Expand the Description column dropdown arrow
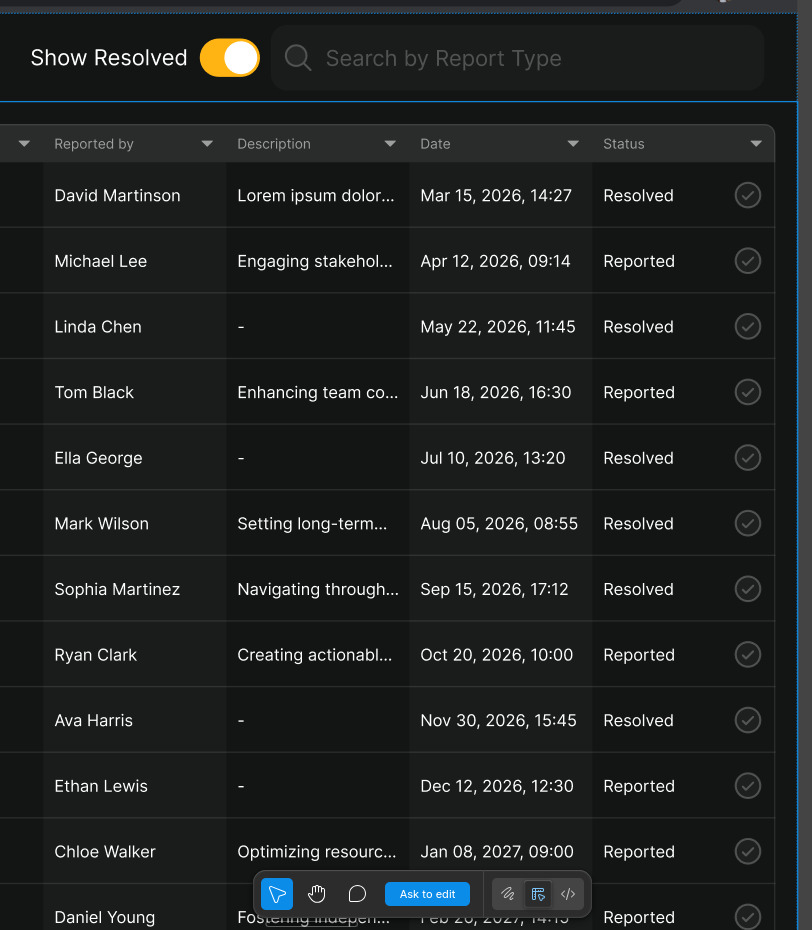 tap(390, 144)
